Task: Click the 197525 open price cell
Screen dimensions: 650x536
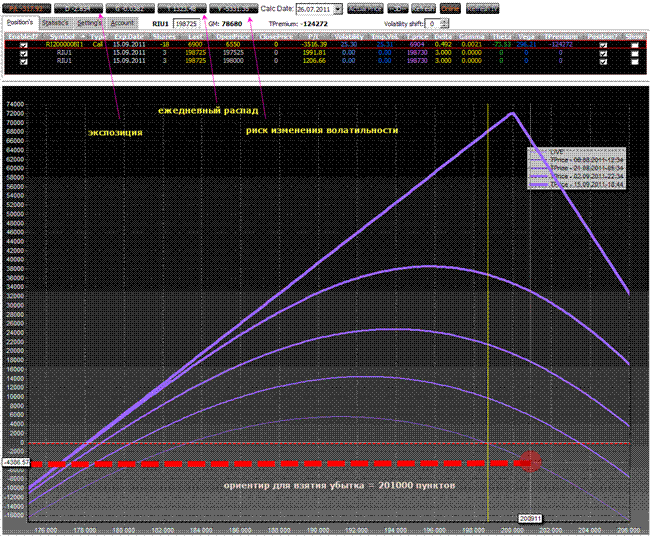Action: coord(233,53)
